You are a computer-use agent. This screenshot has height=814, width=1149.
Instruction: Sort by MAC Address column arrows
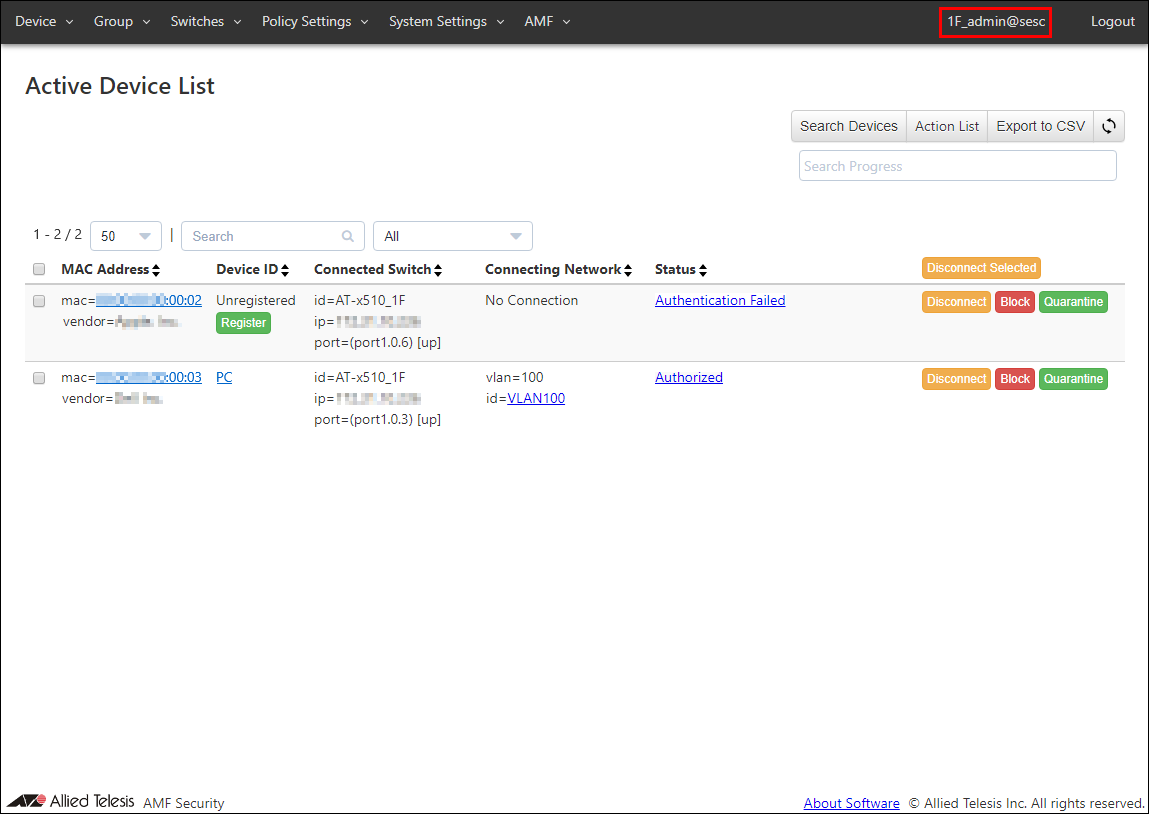[x=156, y=270]
